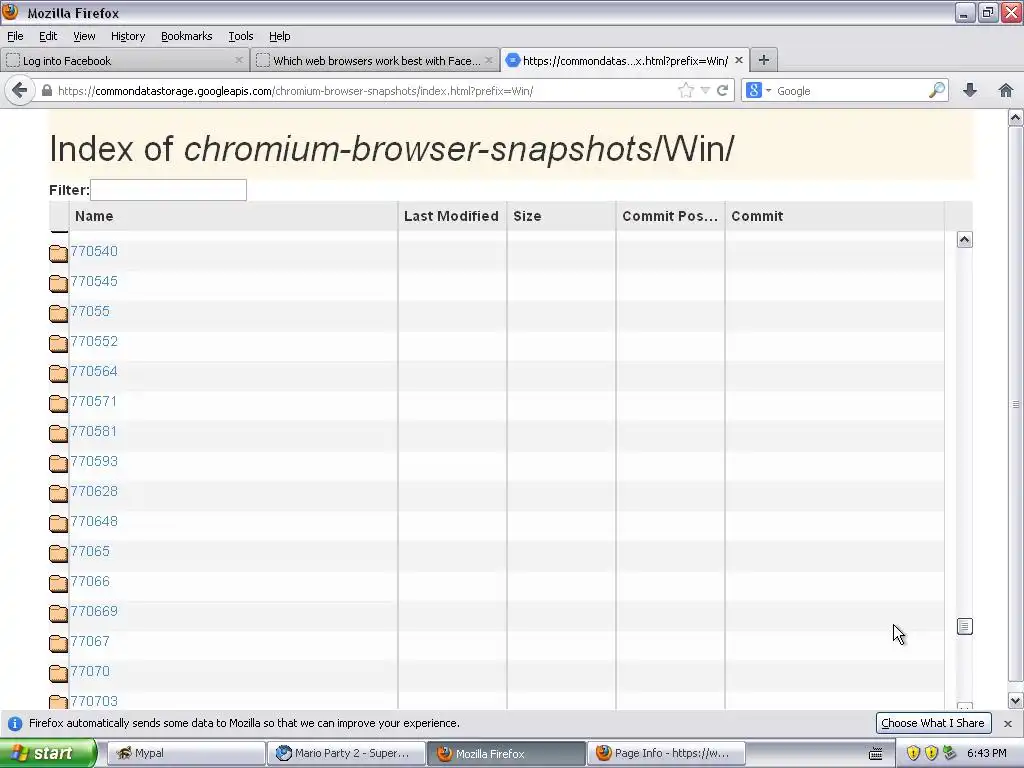Sort by the Size column header

[561, 216]
